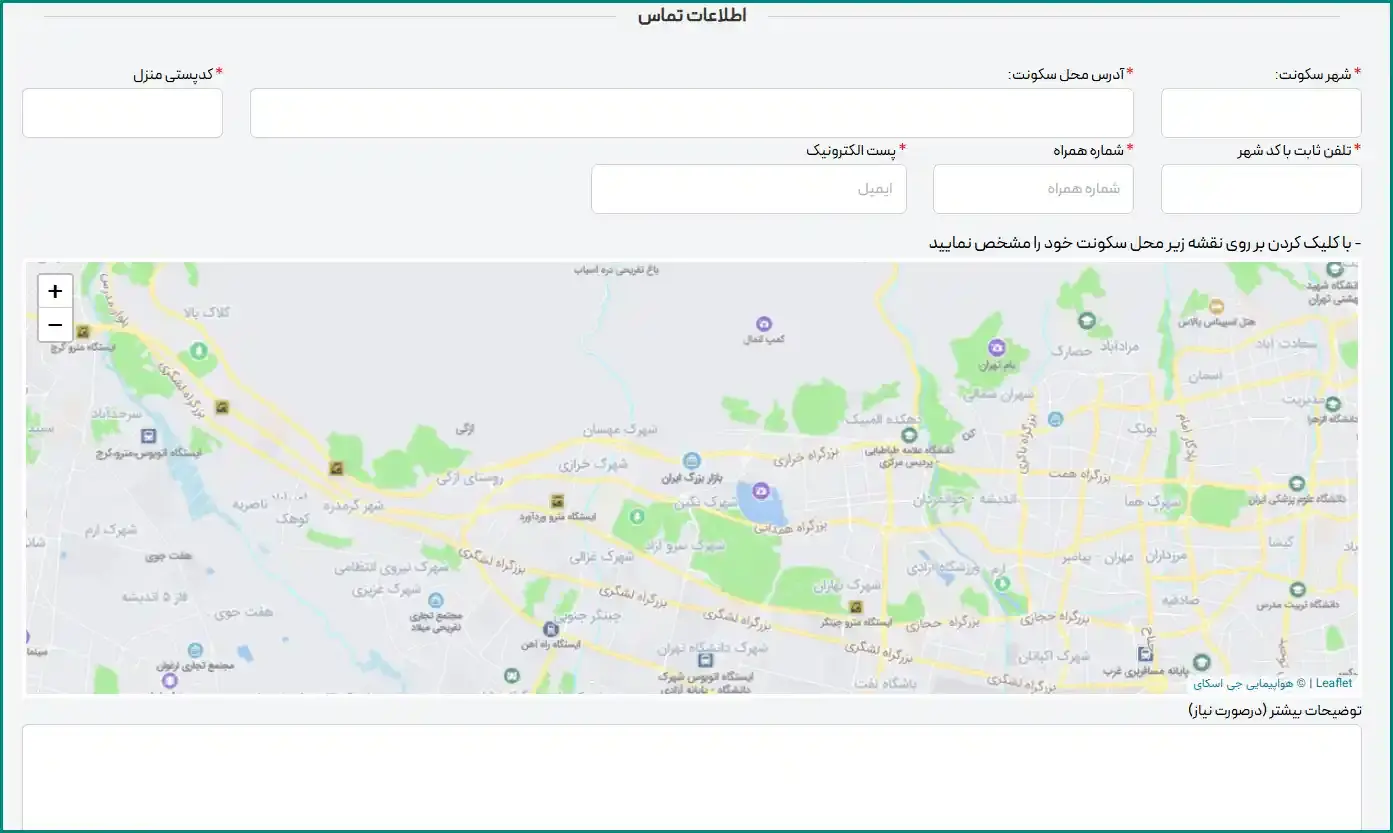The height and width of the screenshot is (833, 1393).
Task: Select the ایستگاه راه آهن train icon
Action: click(x=549, y=629)
